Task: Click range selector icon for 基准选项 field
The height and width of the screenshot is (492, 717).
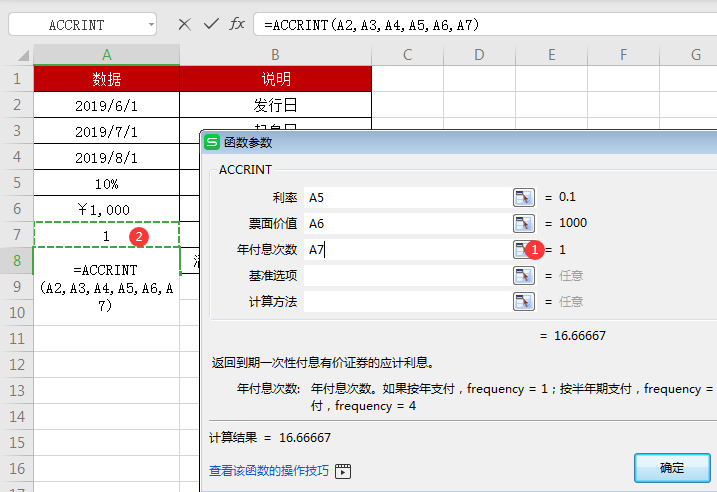Action: [x=523, y=275]
